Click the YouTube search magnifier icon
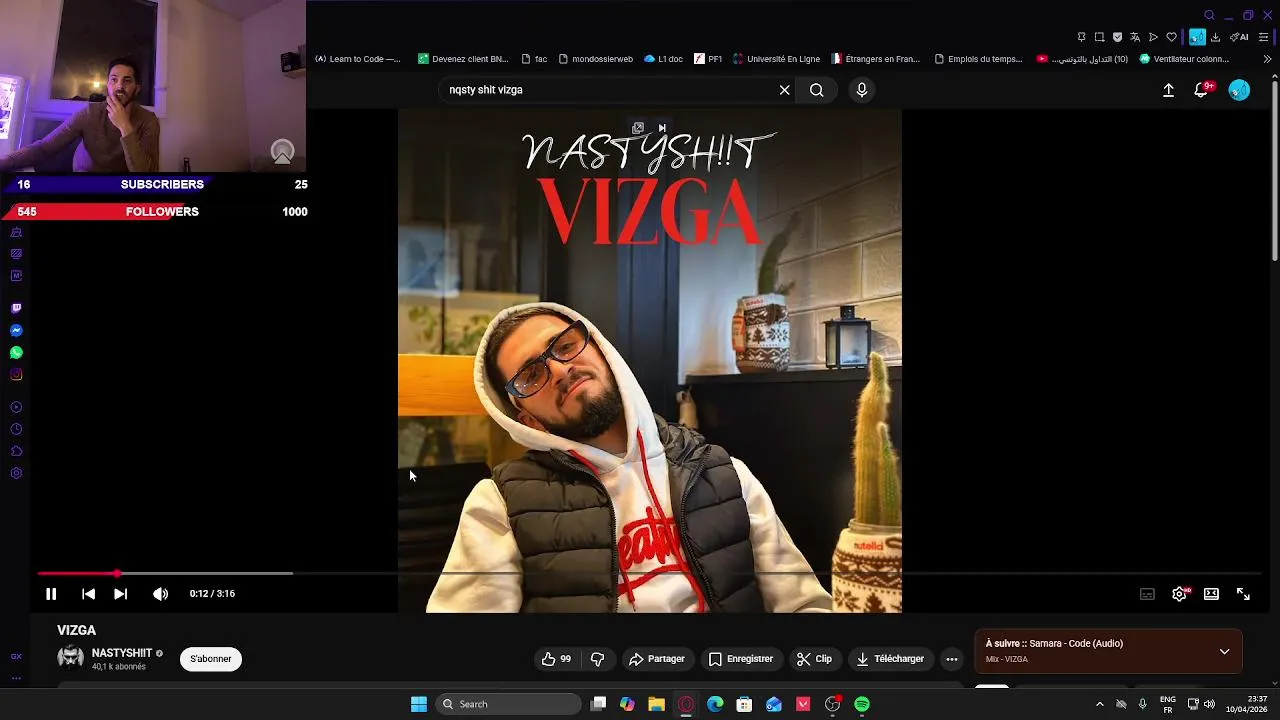 [817, 90]
